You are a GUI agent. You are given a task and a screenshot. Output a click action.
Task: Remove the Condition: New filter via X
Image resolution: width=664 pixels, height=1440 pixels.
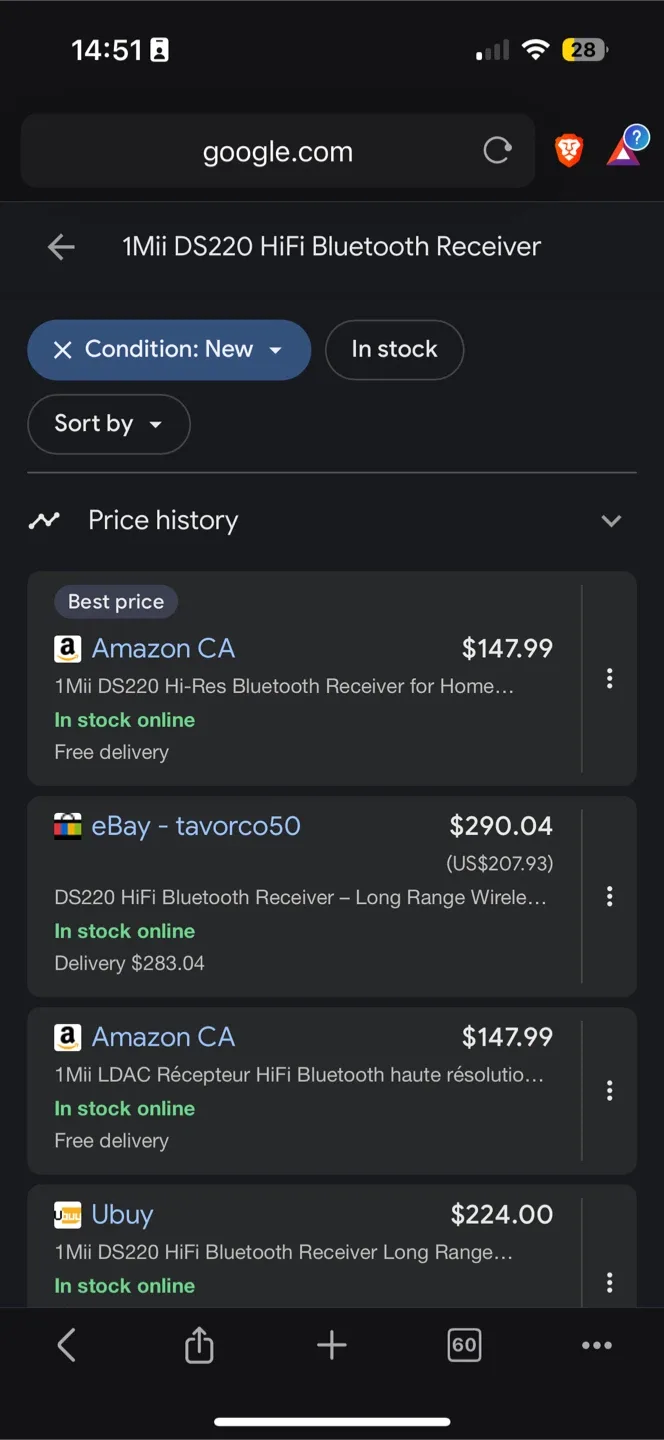tap(62, 349)
